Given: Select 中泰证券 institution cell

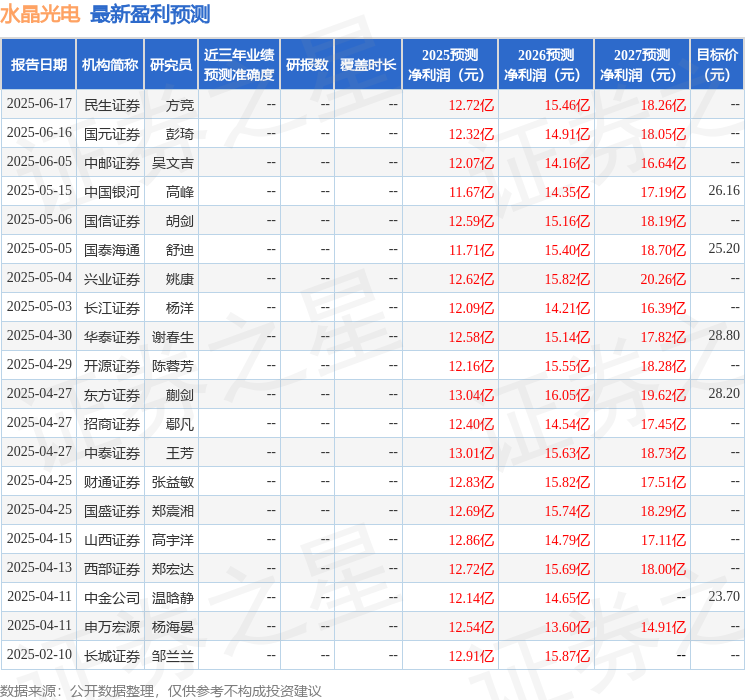Looking at the screenshot, I should click(112, 453).
